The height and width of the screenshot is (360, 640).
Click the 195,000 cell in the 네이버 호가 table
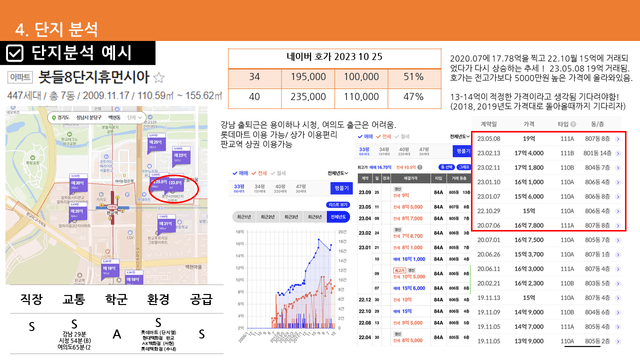(308, 77)
